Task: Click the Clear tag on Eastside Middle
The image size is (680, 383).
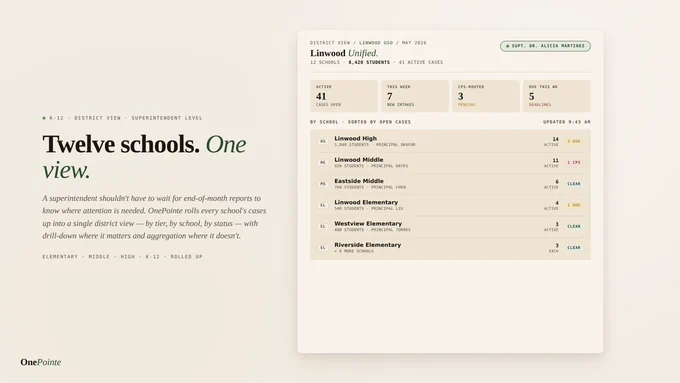Action: (x=574, y=184)
